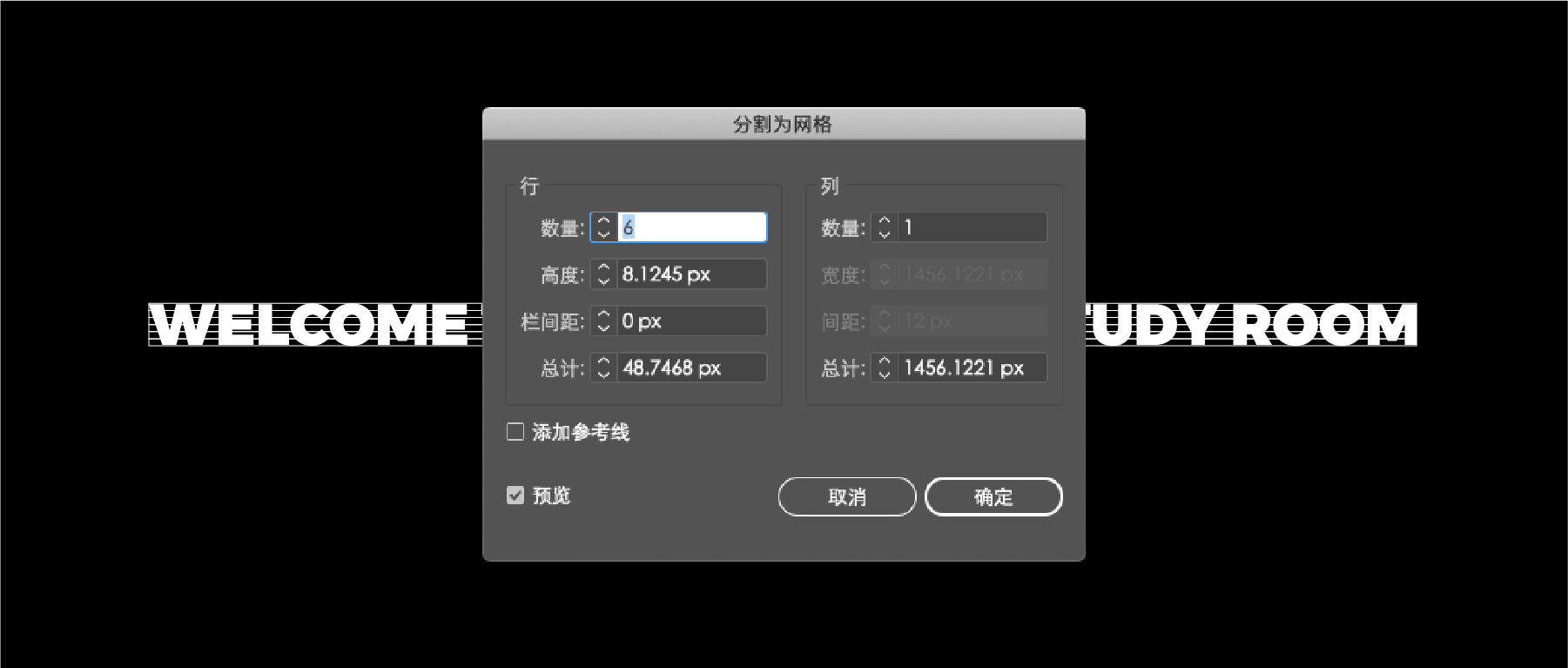Click the 分割为网格 dialog title bar
The image size is (1568, 668).
tap(784, 124)
